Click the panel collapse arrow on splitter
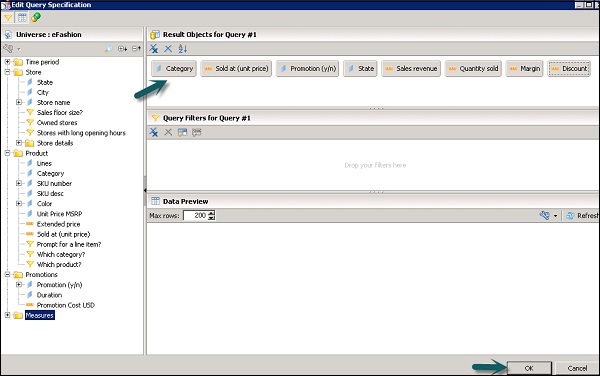Screen dimensions: 600x376 (x=145, y=190)
